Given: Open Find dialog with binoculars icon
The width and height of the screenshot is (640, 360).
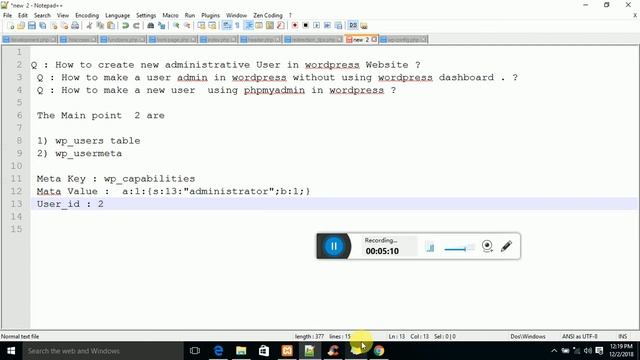Looking at the screenshot, I should [151, 26].
